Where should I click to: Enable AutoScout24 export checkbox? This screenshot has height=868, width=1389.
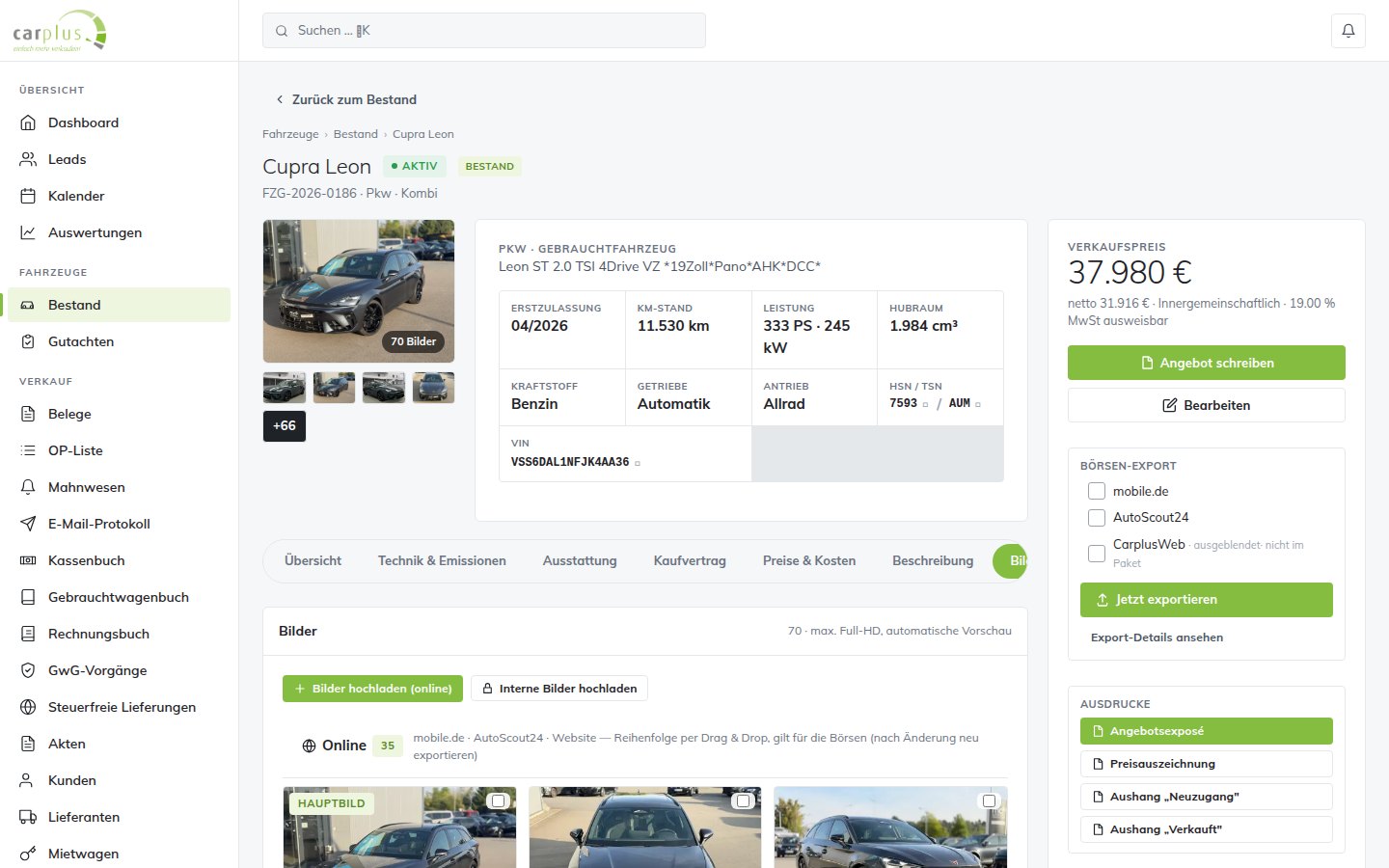point(1097,518)
